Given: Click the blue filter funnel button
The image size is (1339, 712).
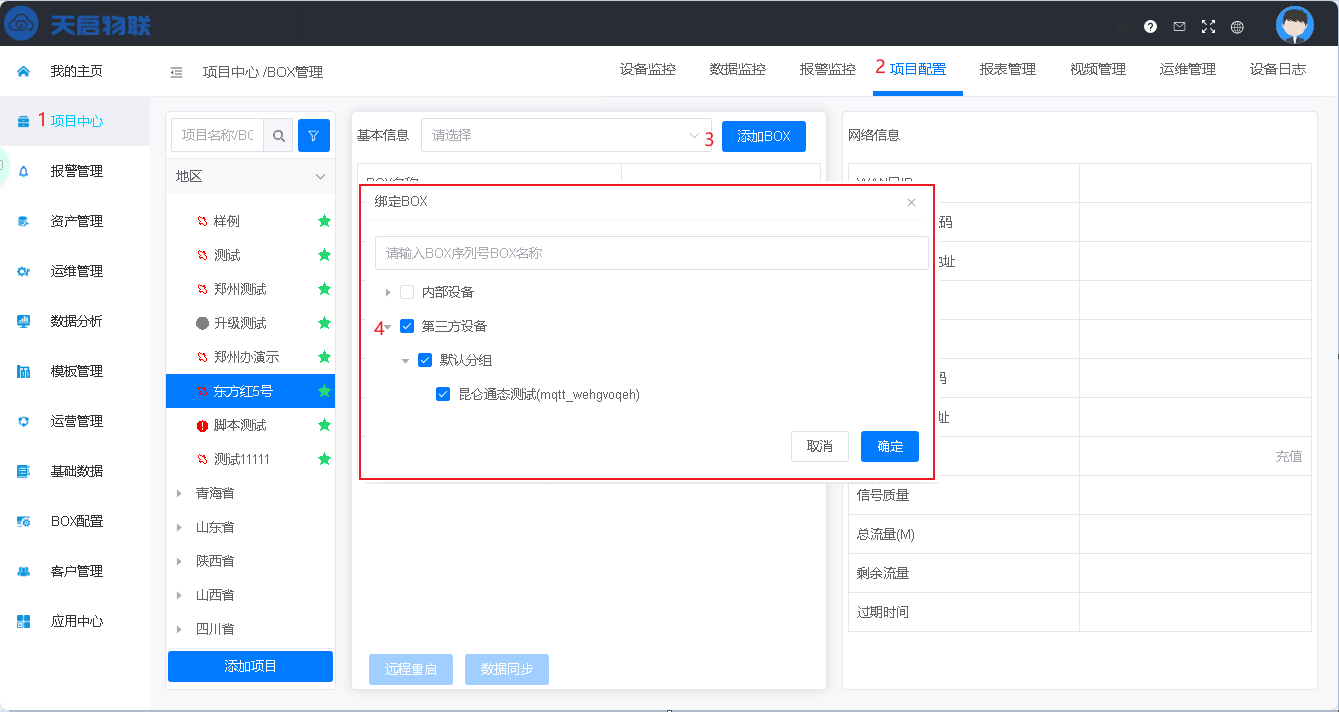Looking at the screenshot, I should pos(314,135).
